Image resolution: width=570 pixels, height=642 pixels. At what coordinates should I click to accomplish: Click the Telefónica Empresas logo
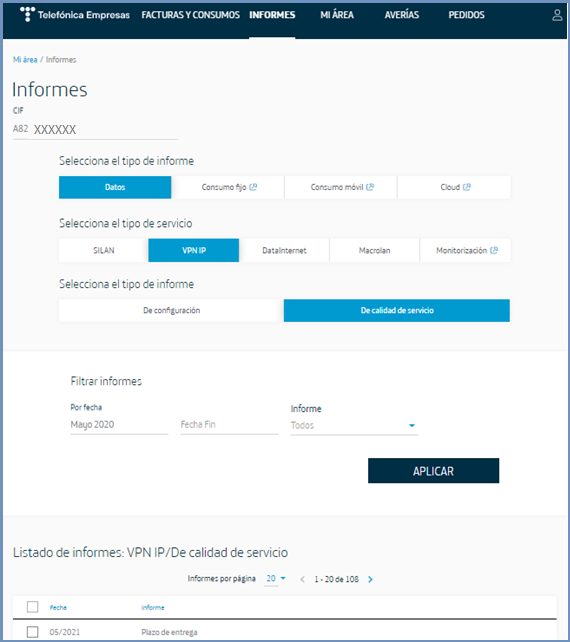75,15
